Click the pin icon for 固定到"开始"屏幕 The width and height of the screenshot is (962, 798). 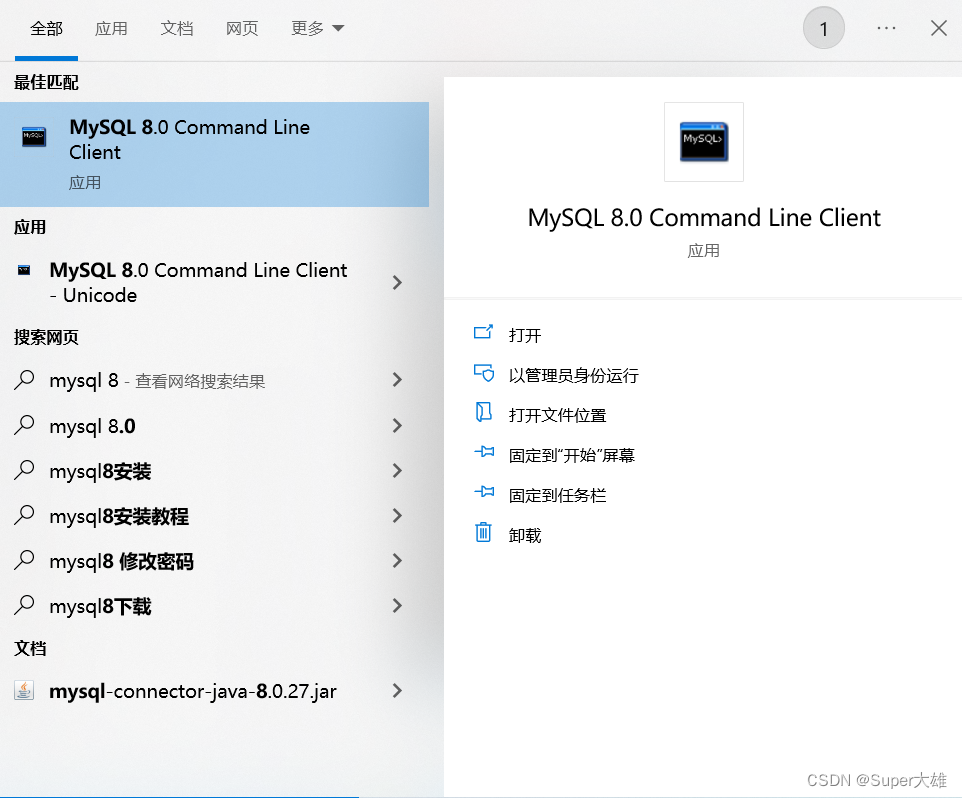(x=483, y=452)
